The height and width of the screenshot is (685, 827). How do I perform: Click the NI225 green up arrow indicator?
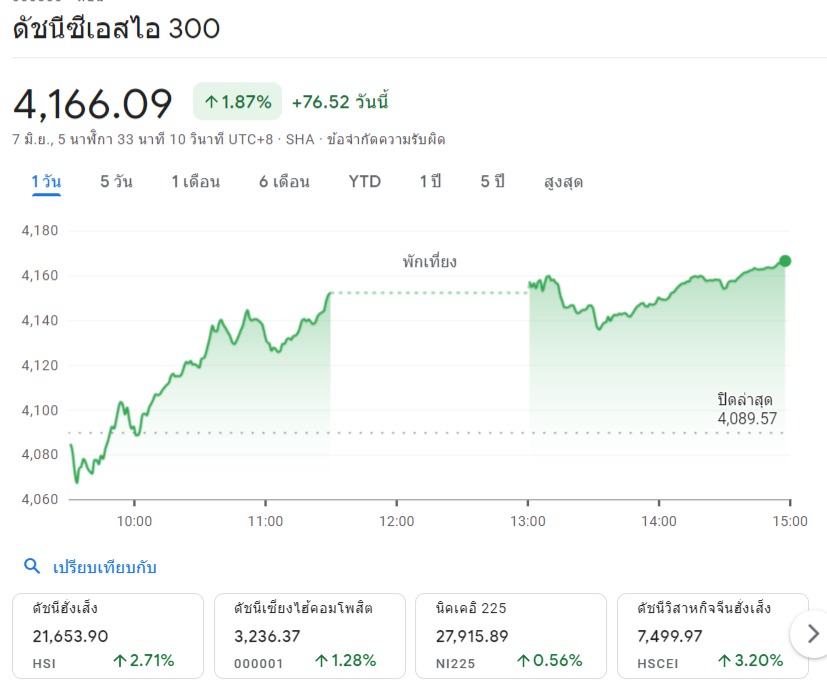pyautogui.click(x=524, y=660)
